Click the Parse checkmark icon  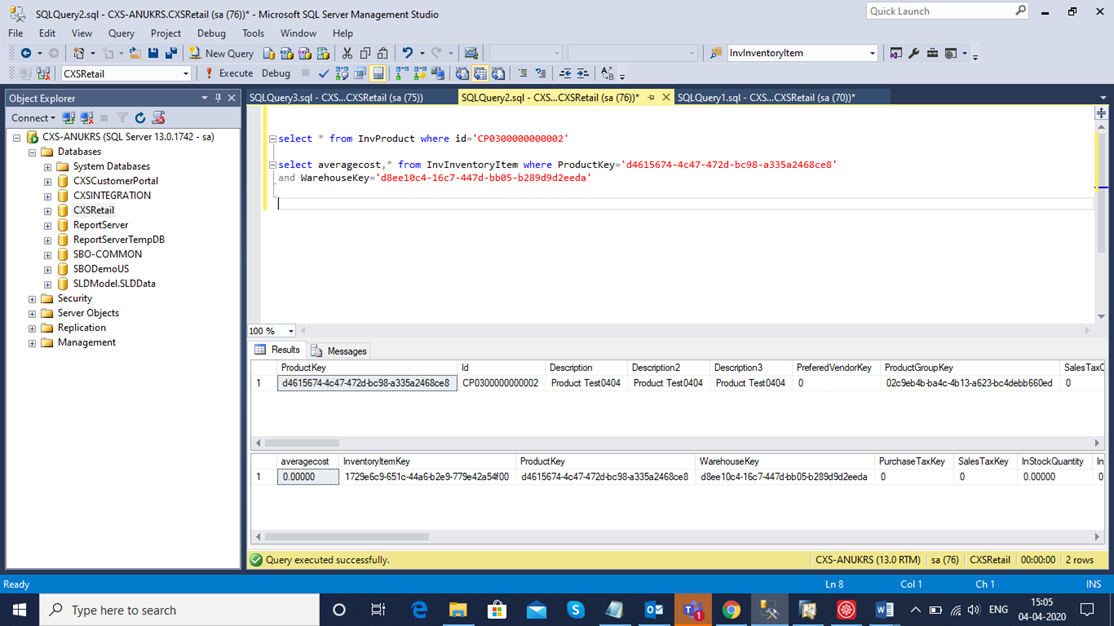(323, 74)
